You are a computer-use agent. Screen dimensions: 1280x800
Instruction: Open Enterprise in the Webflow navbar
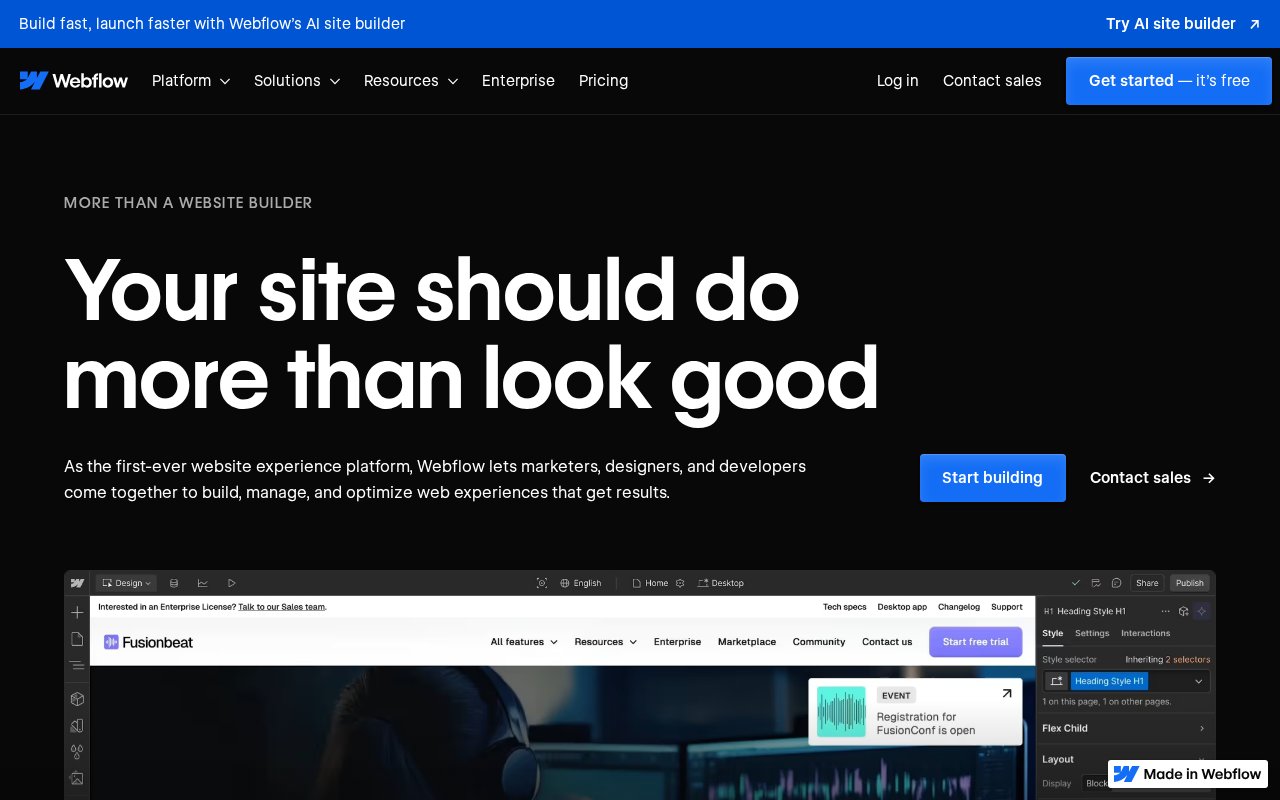pyautogui.click(x=518, y=81)
